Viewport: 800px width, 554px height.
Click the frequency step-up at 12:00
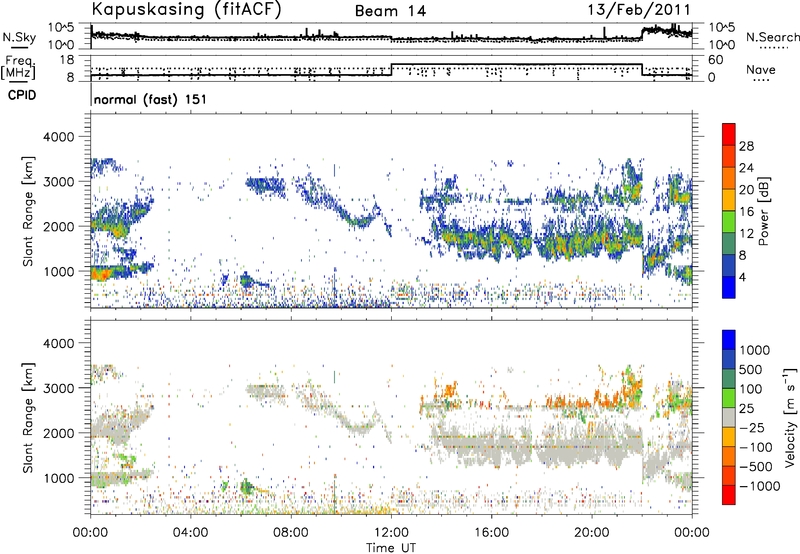(x=391, y=70)
